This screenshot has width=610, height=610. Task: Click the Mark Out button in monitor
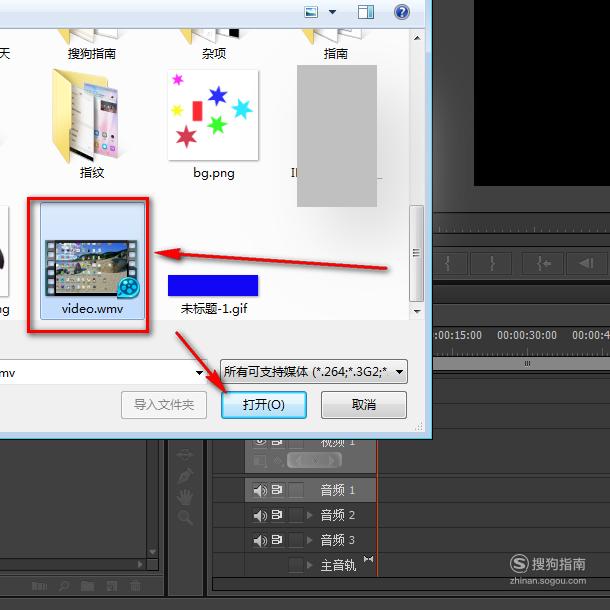point(491,264)
